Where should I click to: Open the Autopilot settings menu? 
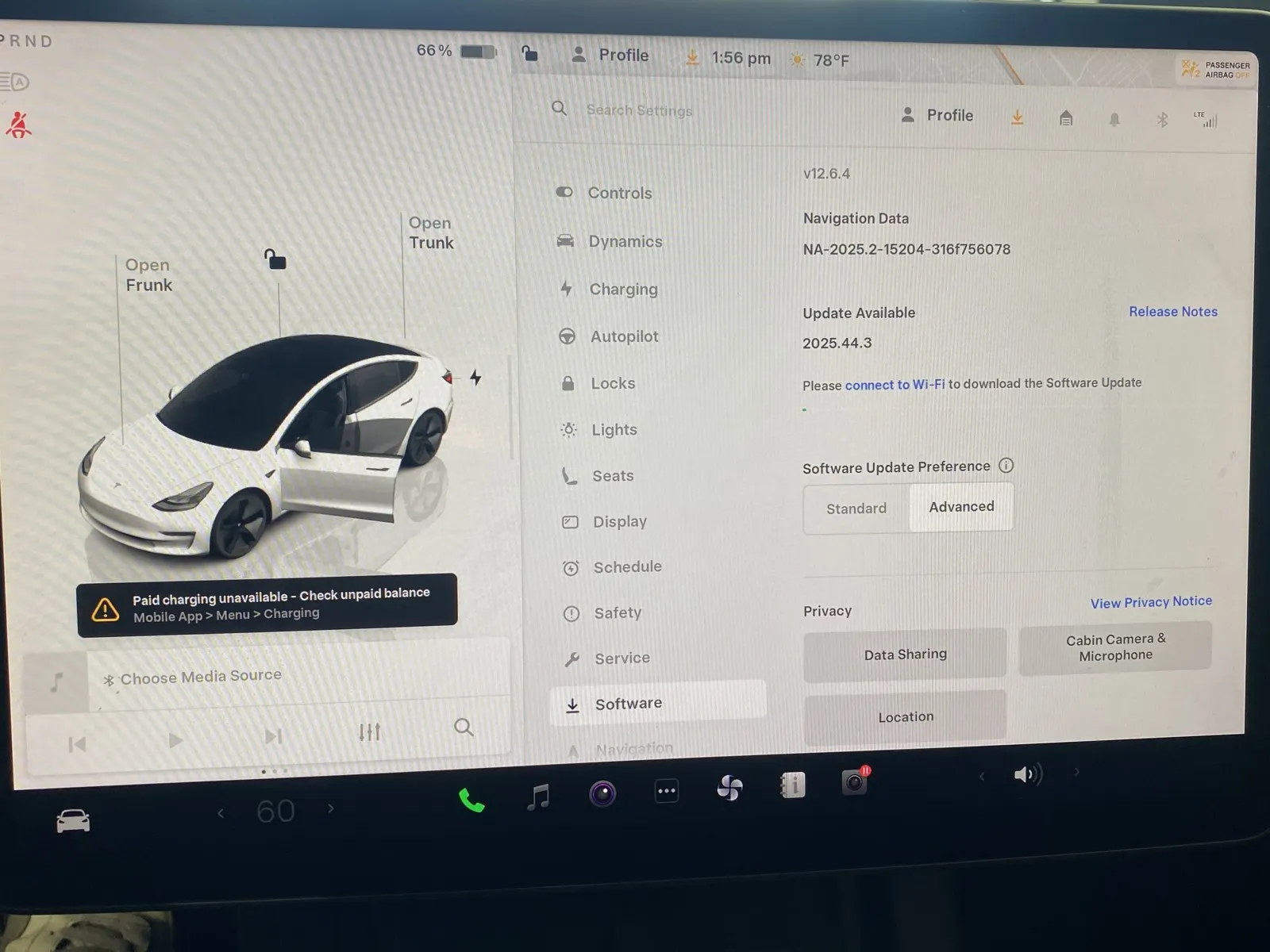click(x=624, y=336)
